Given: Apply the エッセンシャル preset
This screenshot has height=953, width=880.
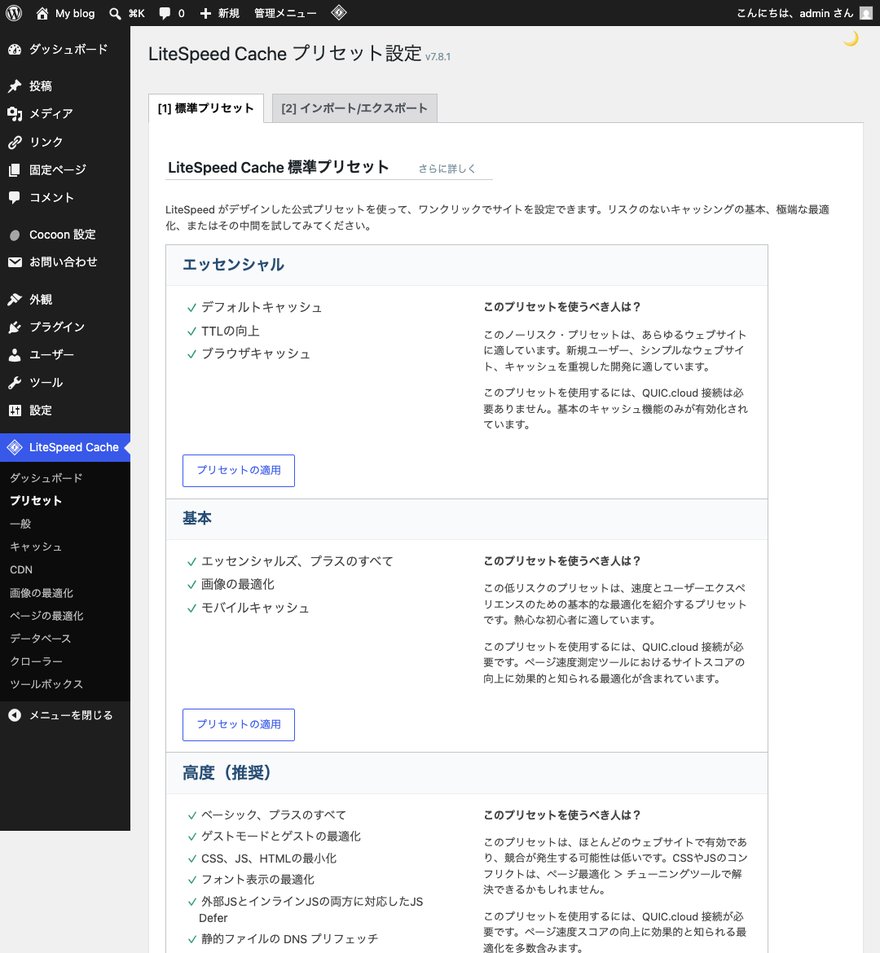Looking at the screenshot, I should (x=238, y=470).
